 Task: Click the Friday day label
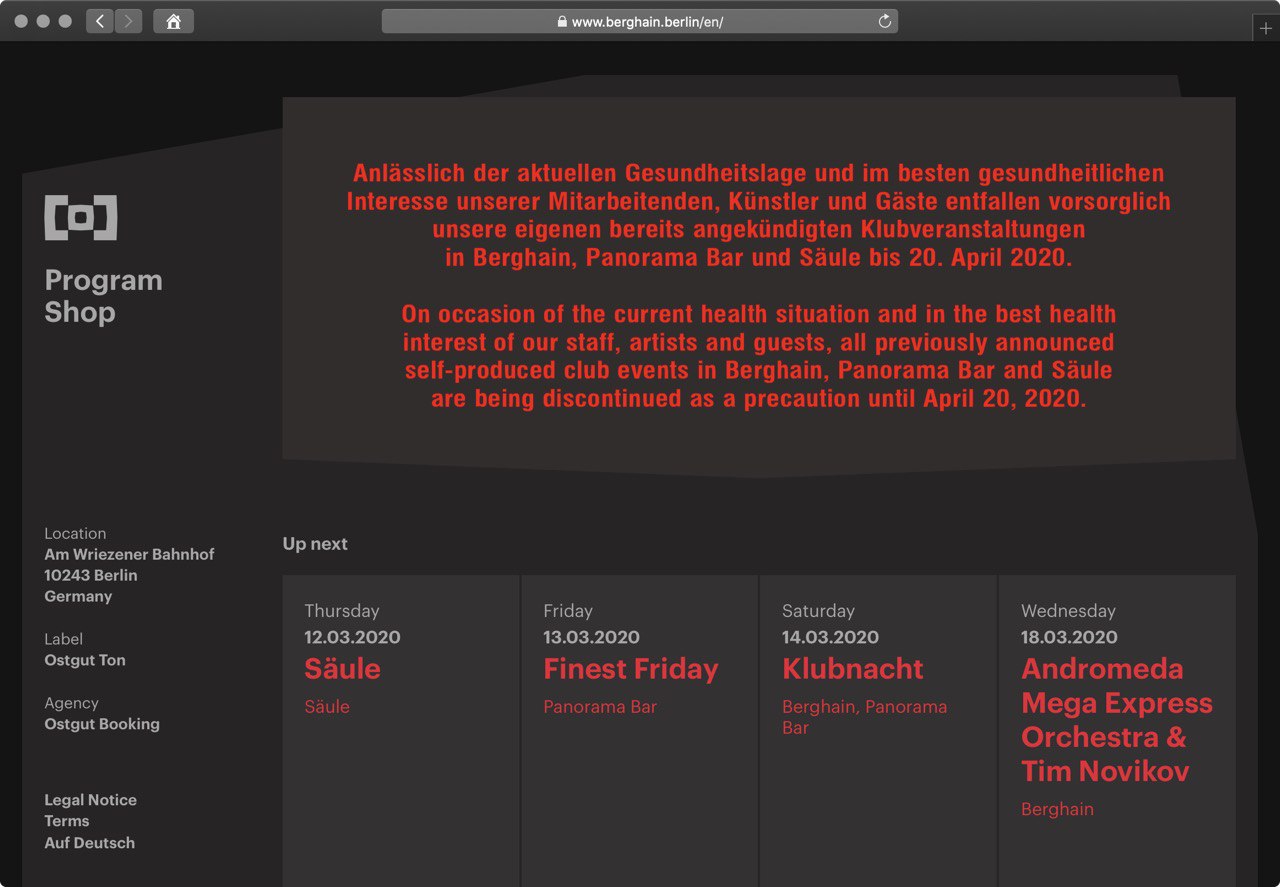[568, 611]
